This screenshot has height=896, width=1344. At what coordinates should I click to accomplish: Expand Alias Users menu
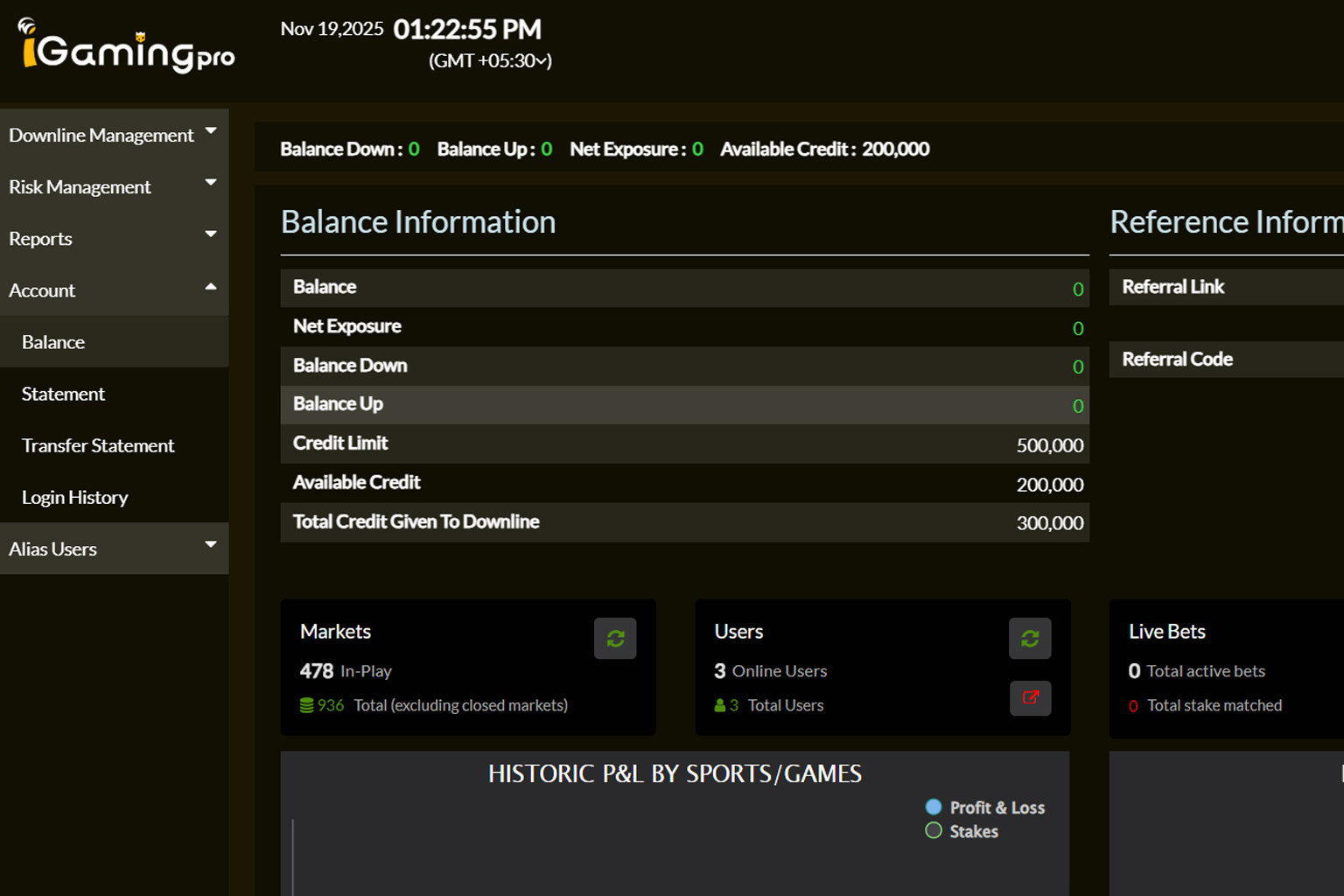click(114, 549)
